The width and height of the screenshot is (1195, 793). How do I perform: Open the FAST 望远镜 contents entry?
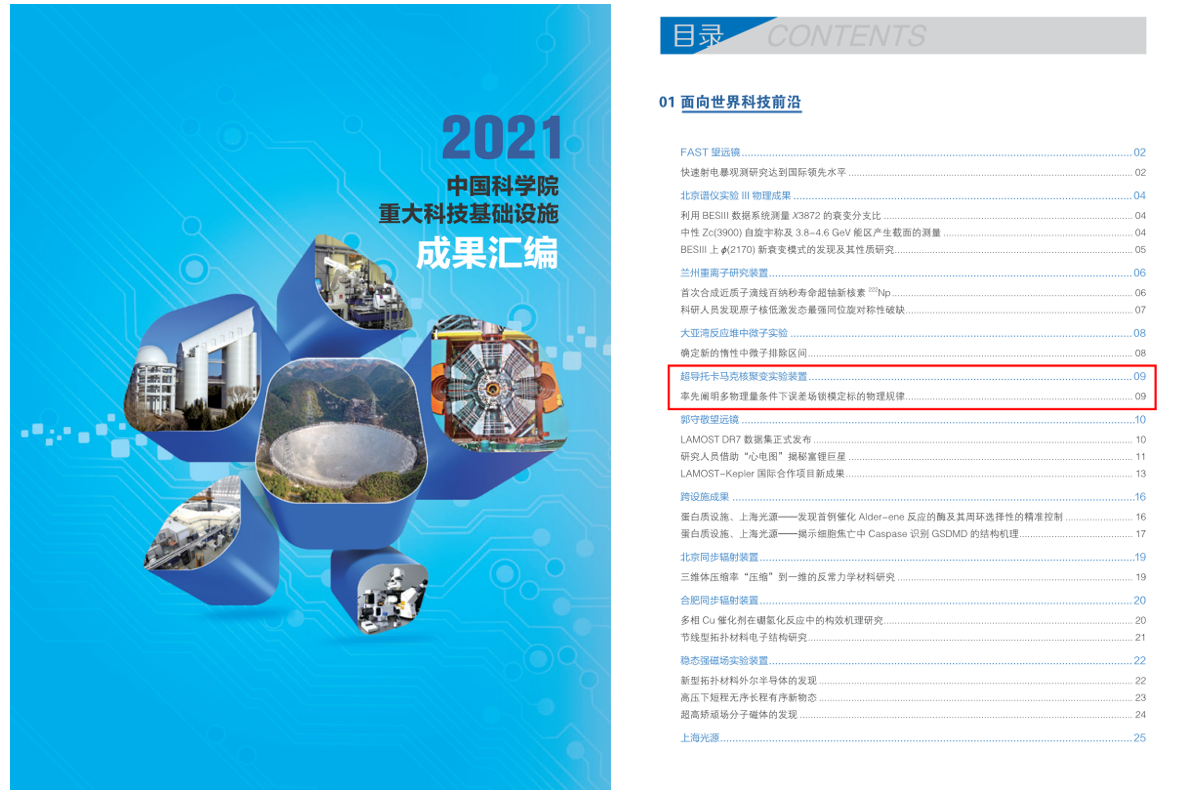[x=710, y=153]
